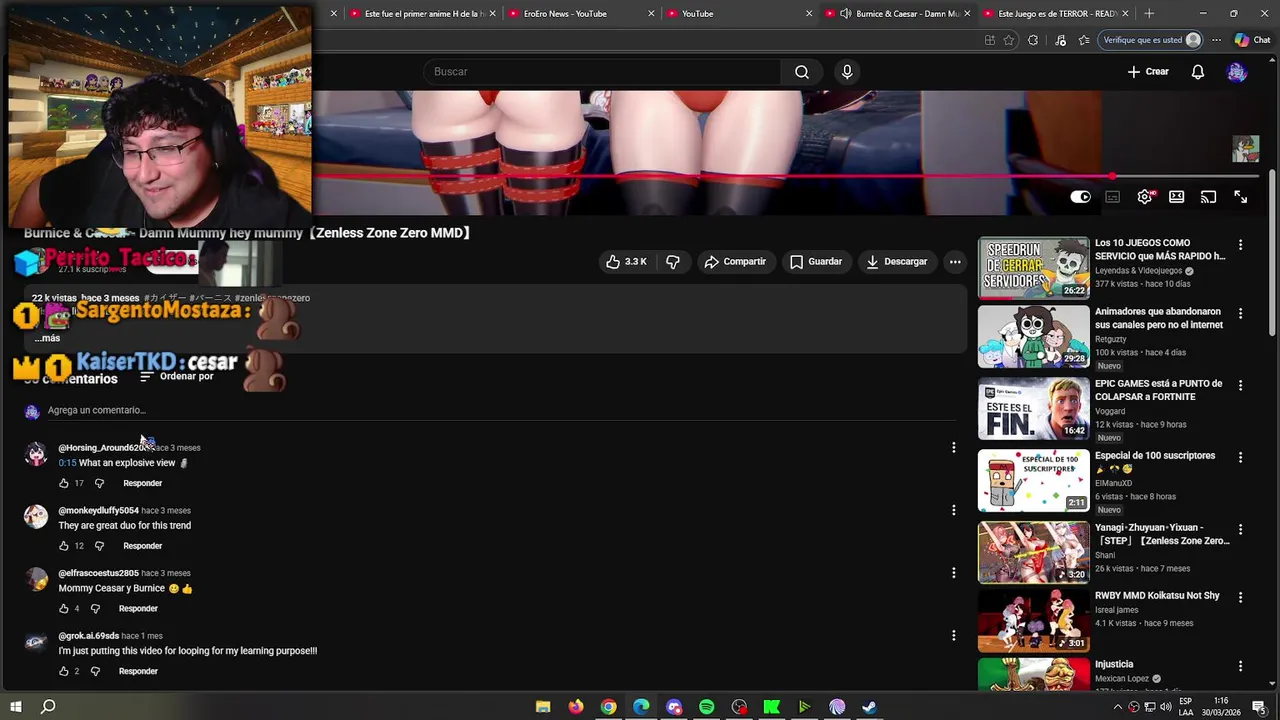Open Windows taskbar search
This screenshot has width=1280, height=720.
pos(47,707)
